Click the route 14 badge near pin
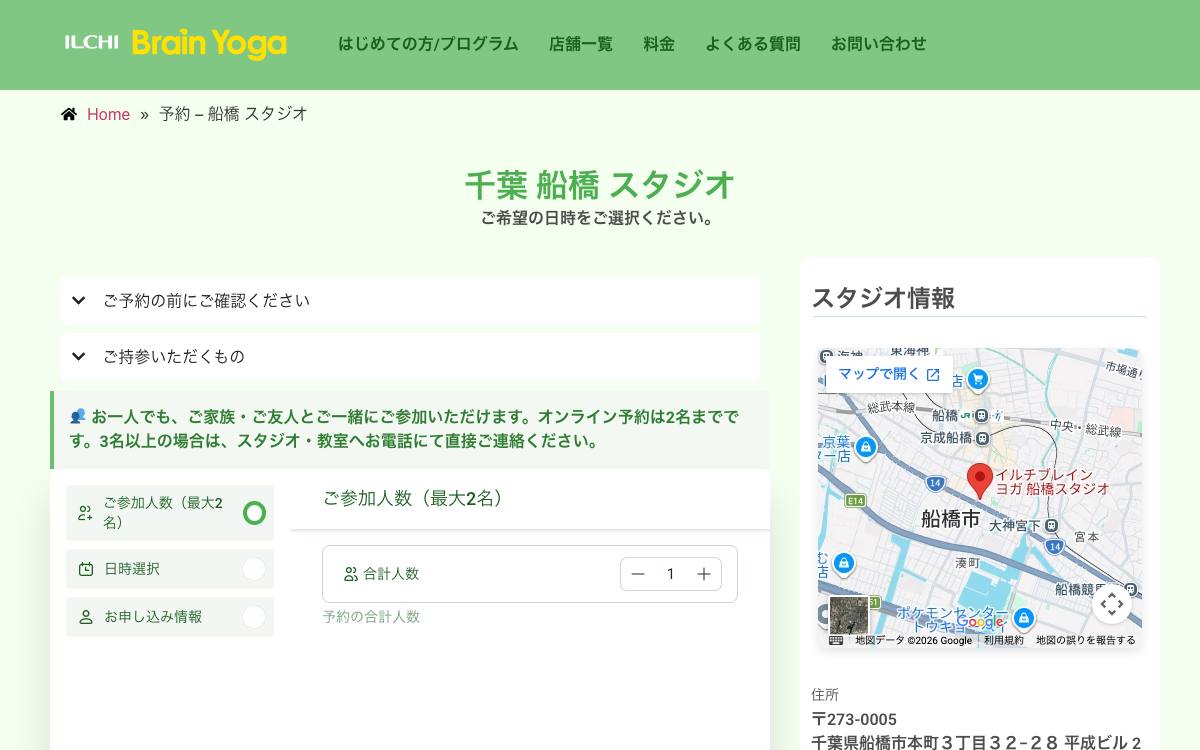 click(x=935, y=483)
